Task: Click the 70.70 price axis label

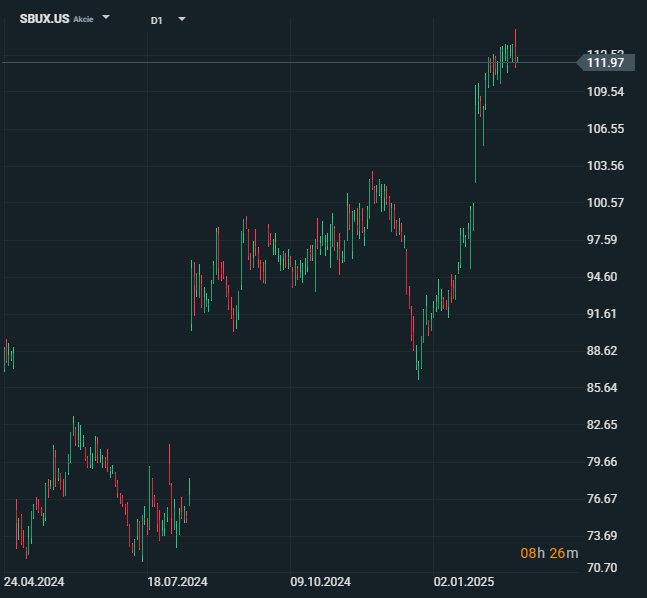Action: (x=605, y=568)
